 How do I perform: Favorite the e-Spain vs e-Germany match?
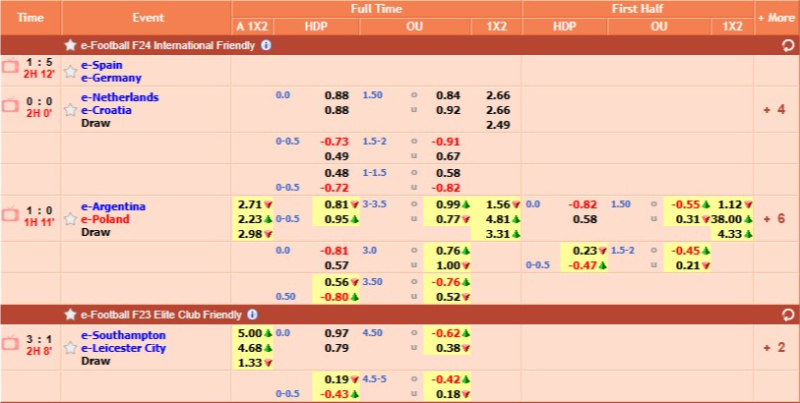pyautogui.click(x=70, y=72)
